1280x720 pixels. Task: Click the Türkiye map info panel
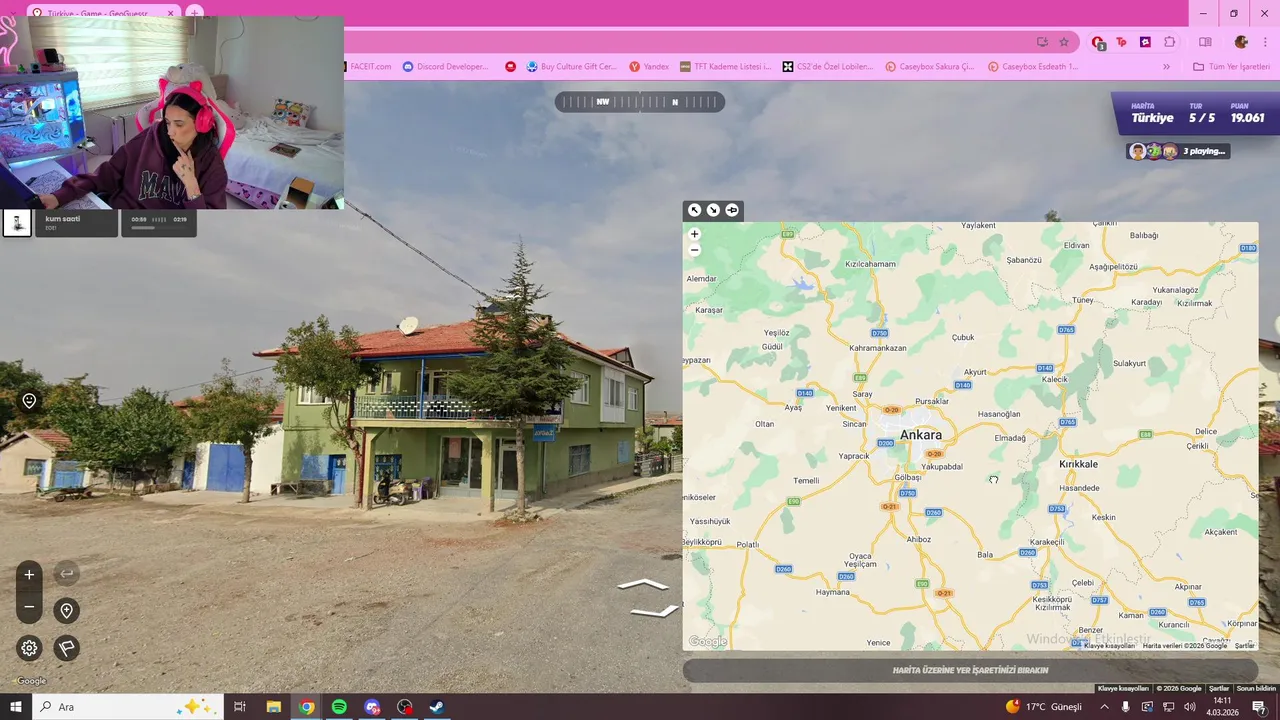[x=1195, y=113]
